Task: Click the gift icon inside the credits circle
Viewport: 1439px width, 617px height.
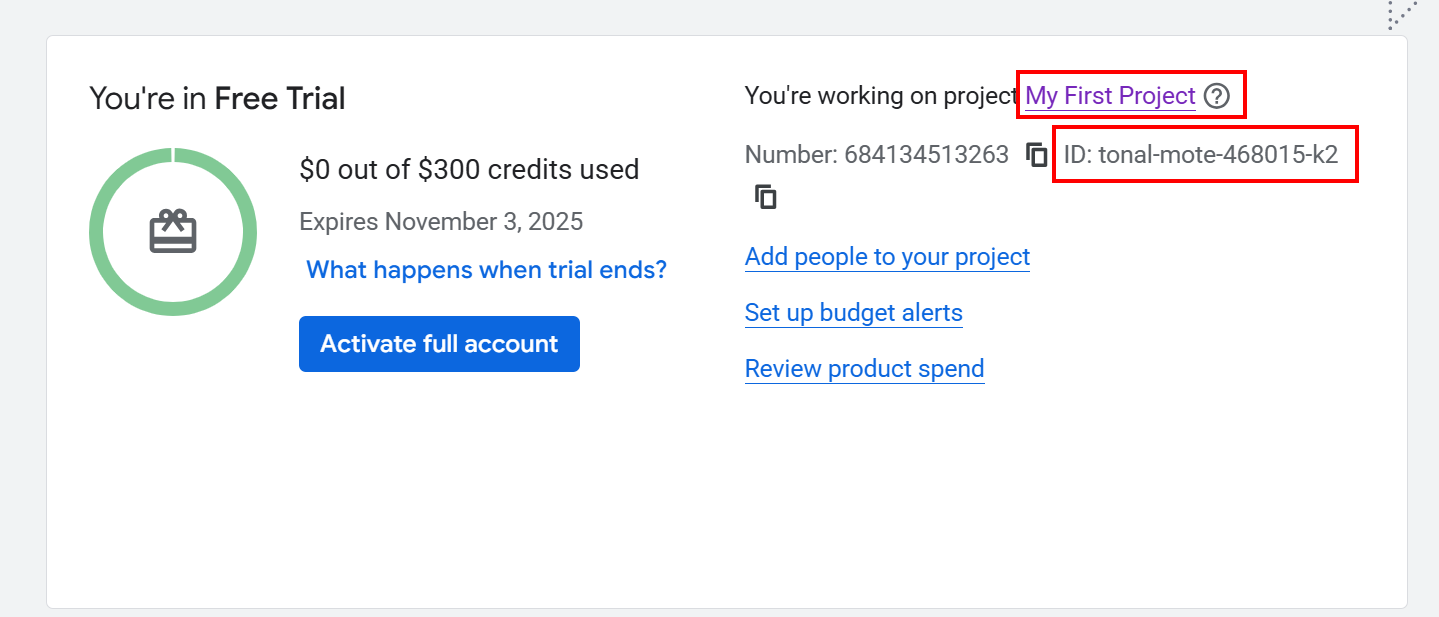Action: point(172,231)
